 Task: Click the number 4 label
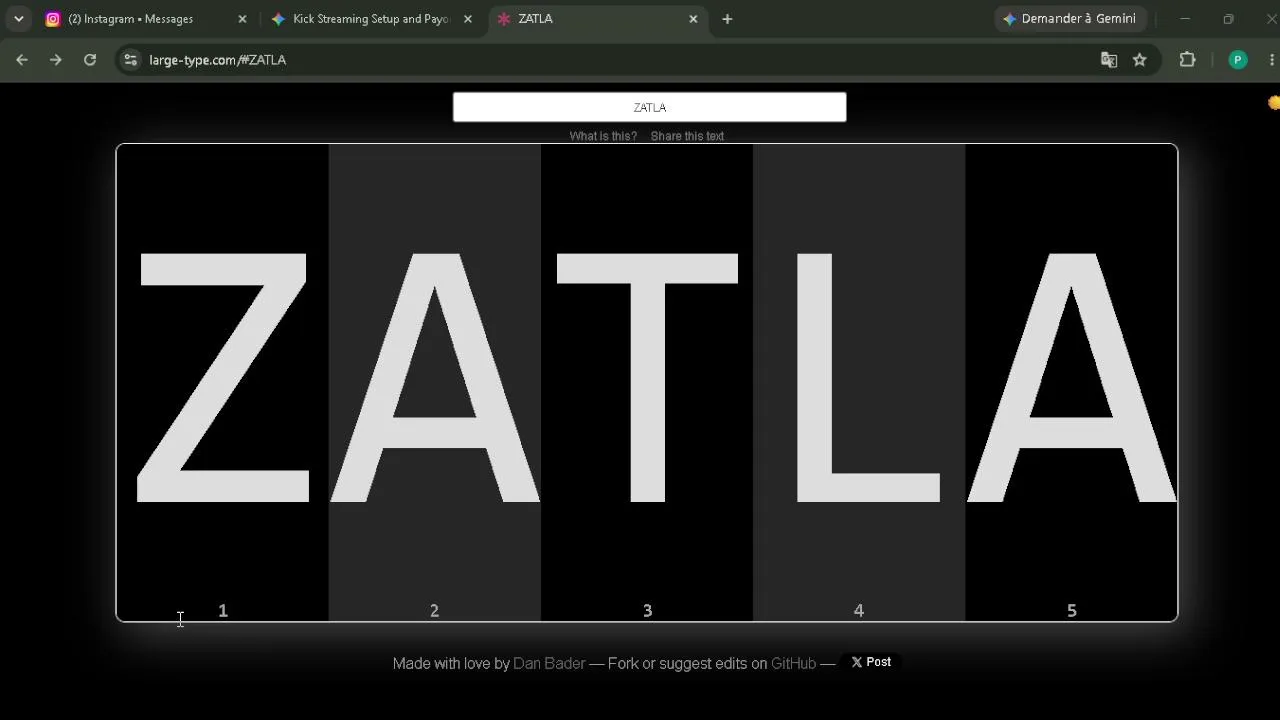click(x=858, y=610)
